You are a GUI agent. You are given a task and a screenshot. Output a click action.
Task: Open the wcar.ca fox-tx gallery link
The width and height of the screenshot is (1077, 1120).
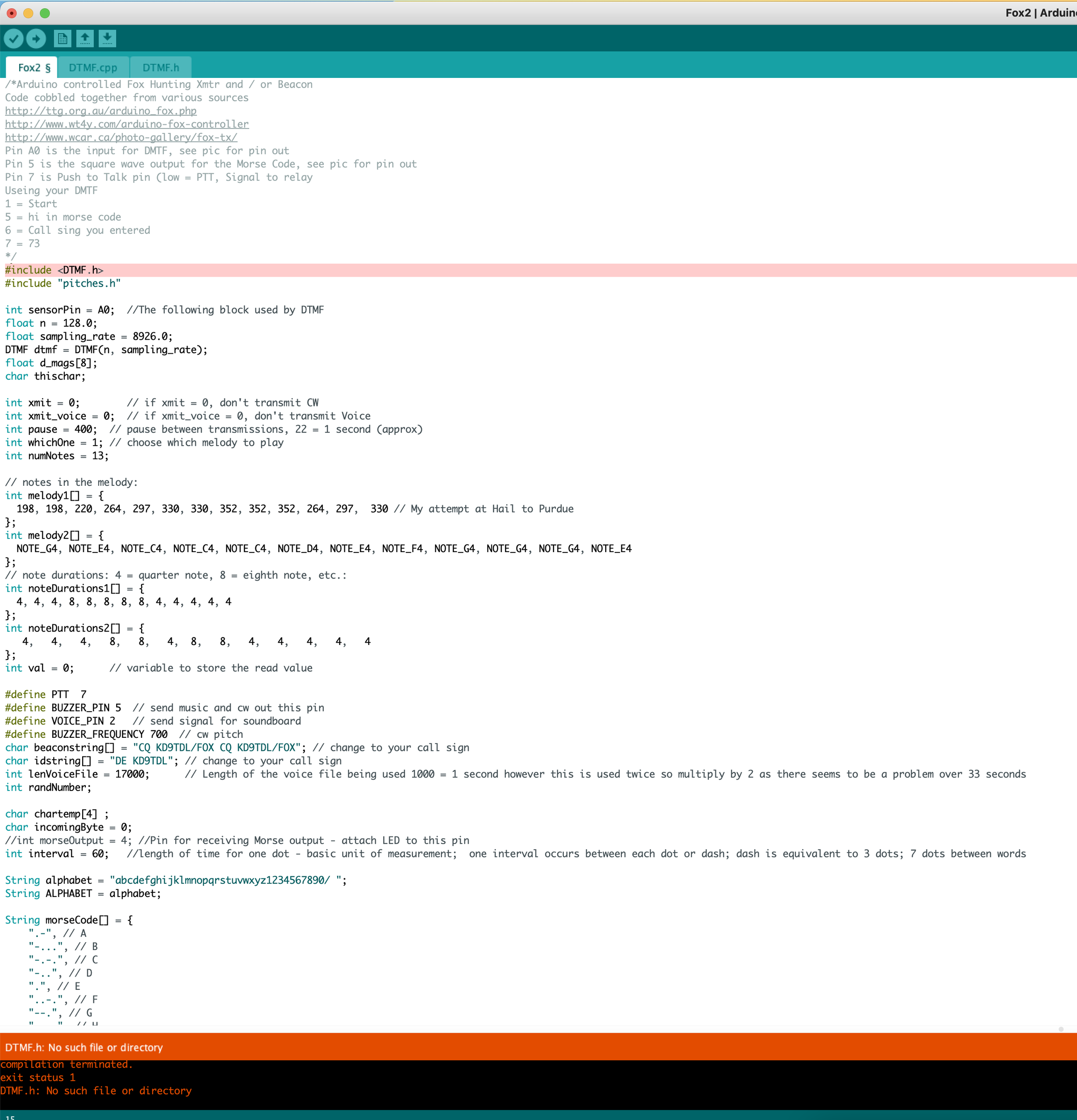[x=121, y=137]
